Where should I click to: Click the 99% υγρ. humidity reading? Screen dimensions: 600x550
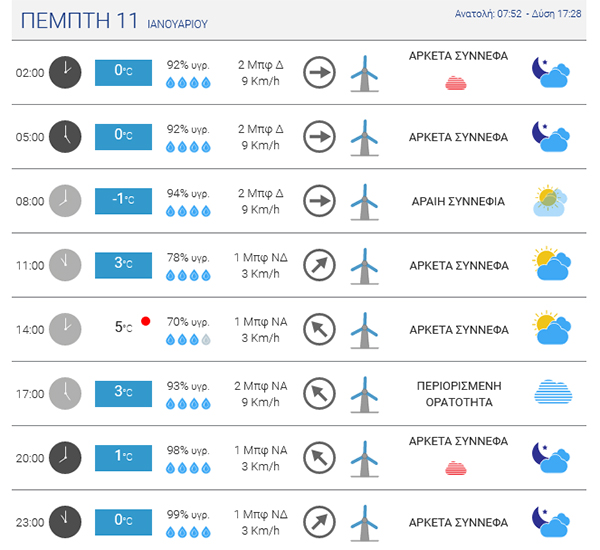pos(188,514)
